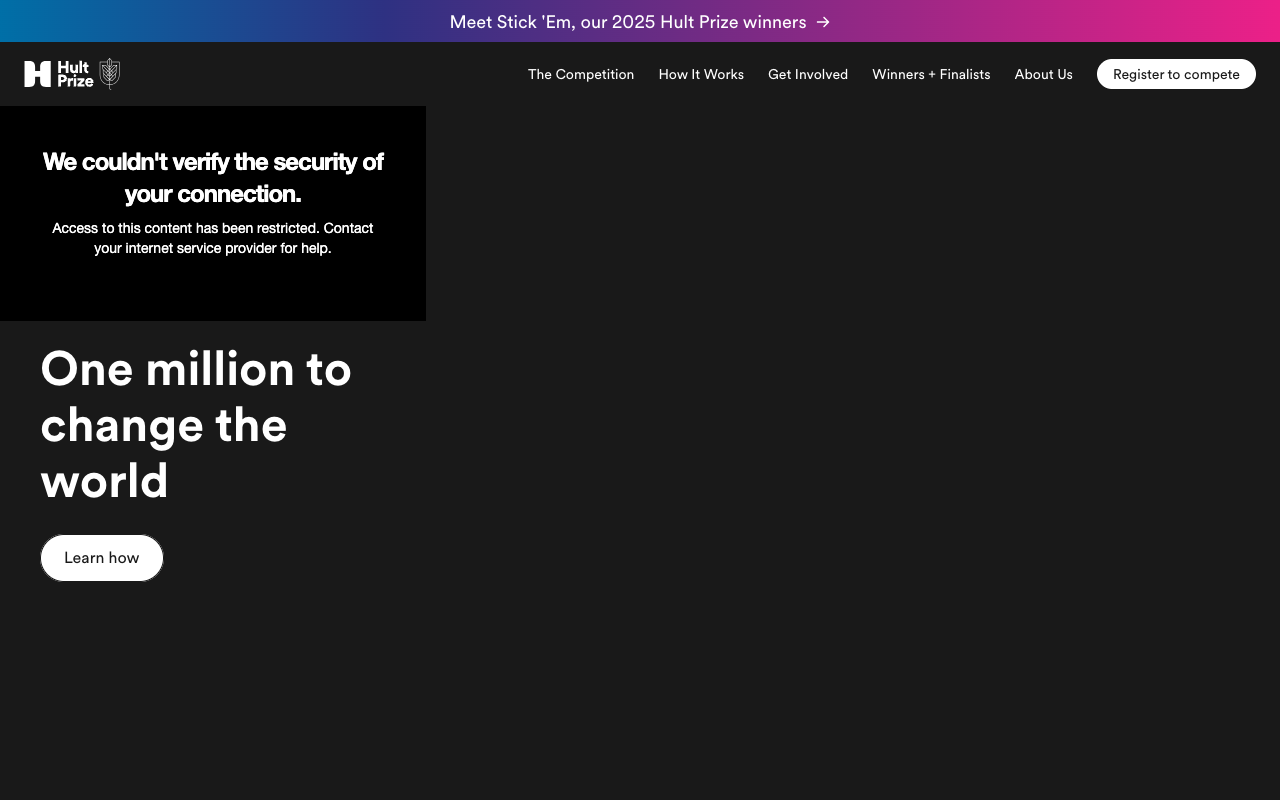
Task: Click the Register to compete button
Action: pos(1176,74)
